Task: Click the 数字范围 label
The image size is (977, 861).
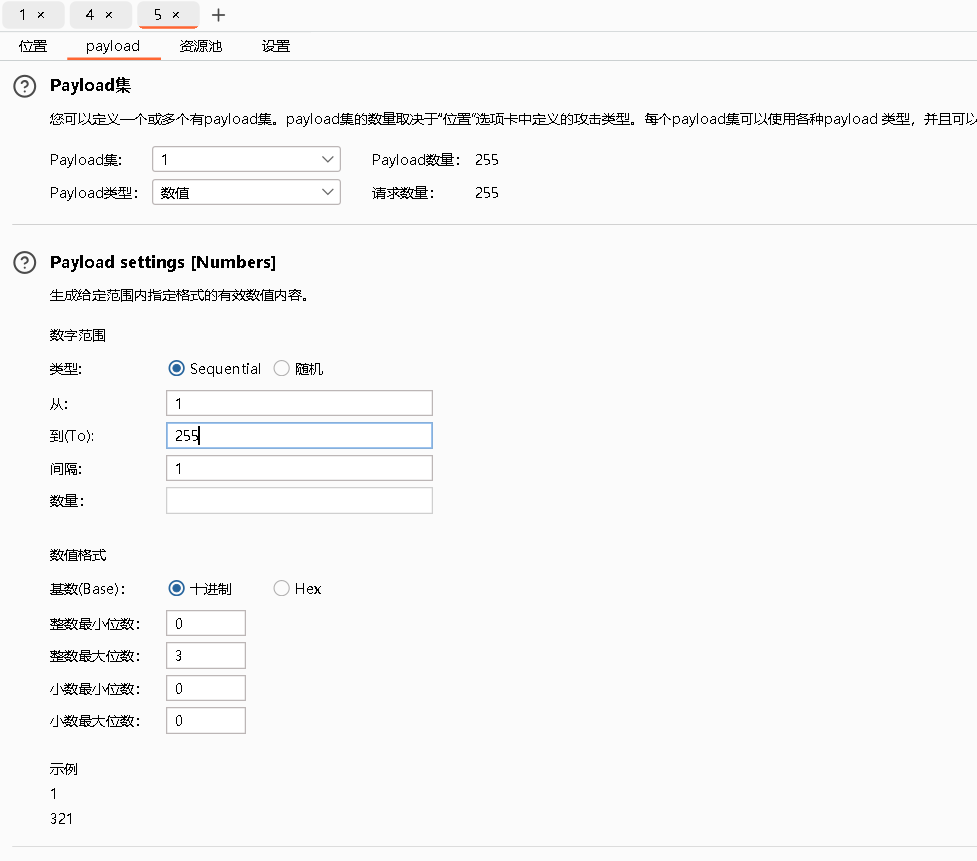Action: point(78,336)
